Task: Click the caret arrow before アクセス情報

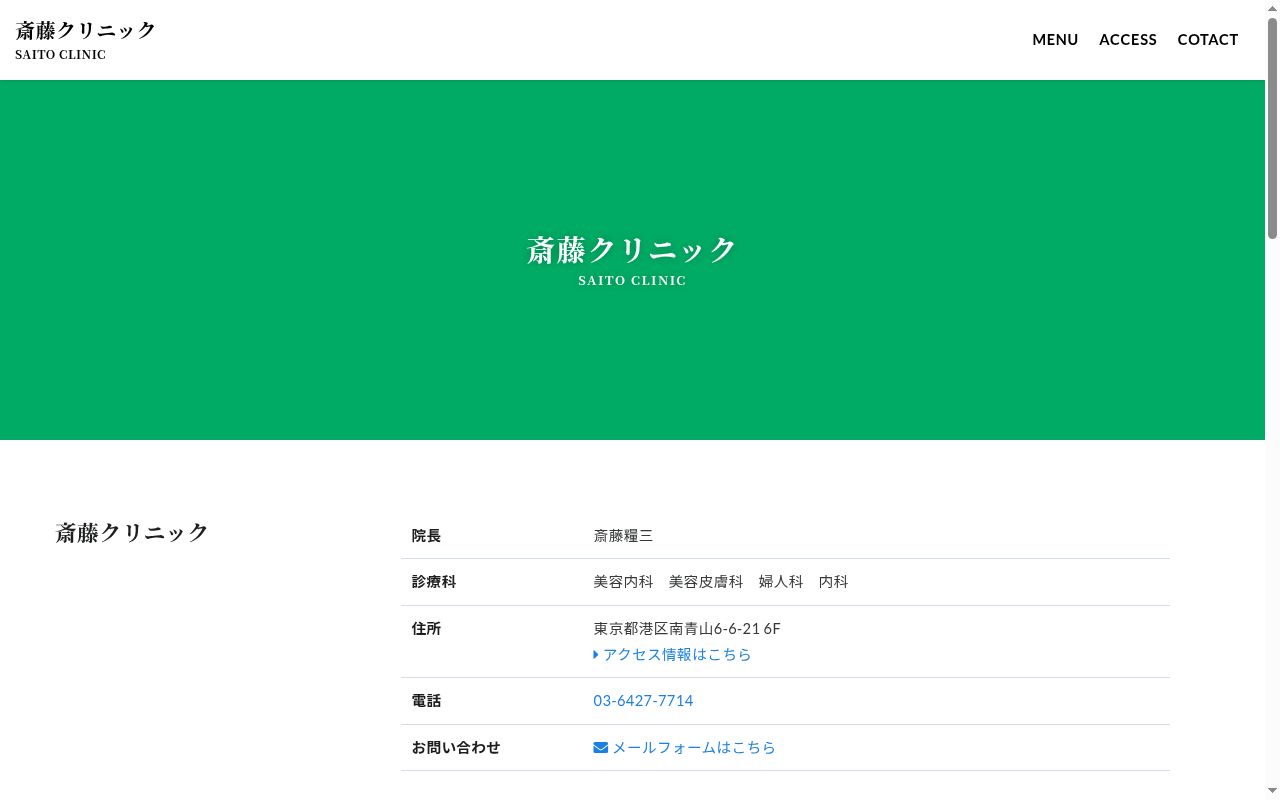Action: tap(596, 655)
